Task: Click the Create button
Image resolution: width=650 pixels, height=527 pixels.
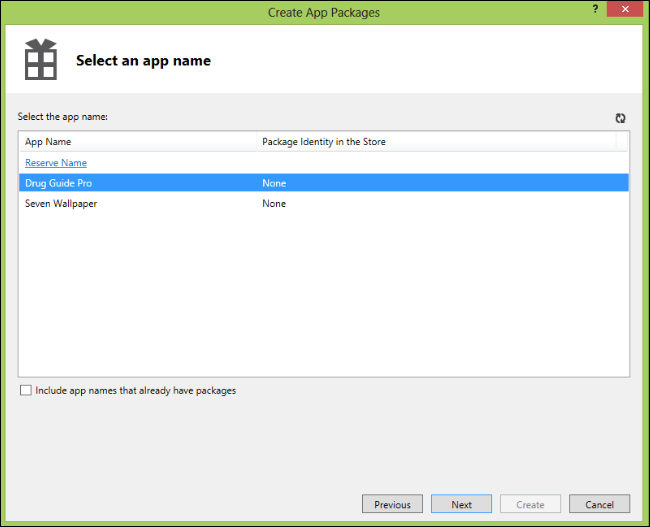Action: (x=530, y=504)
